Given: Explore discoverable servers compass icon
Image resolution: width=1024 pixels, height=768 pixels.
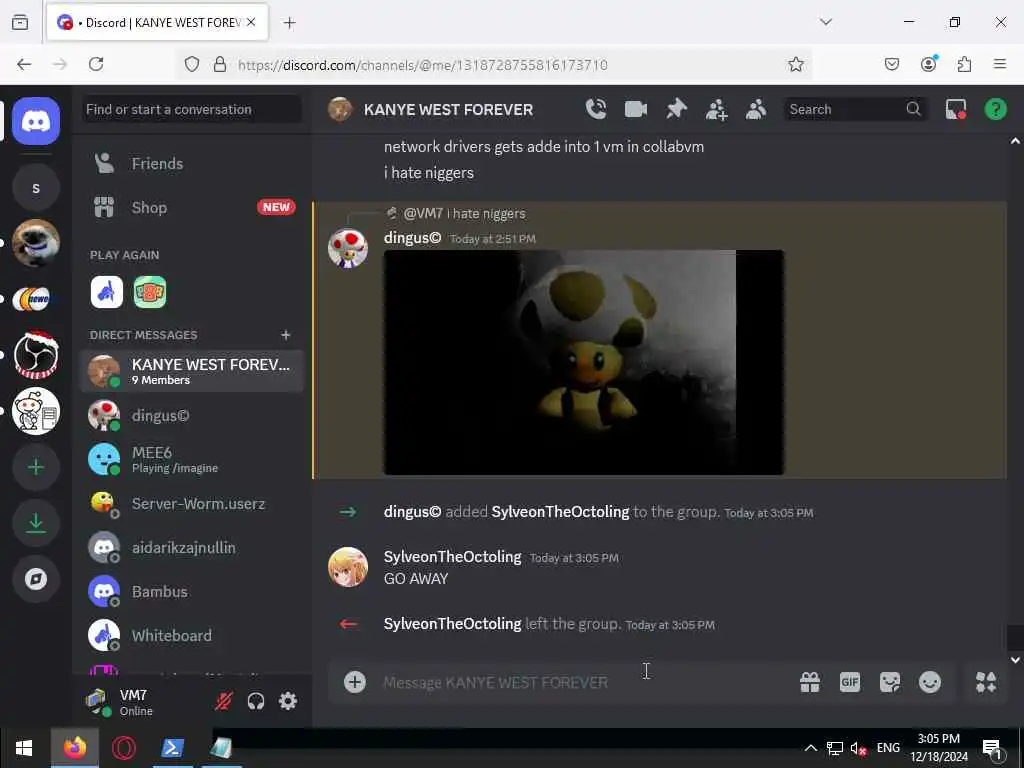Looking at the screenshot, I should click(36, 579).
